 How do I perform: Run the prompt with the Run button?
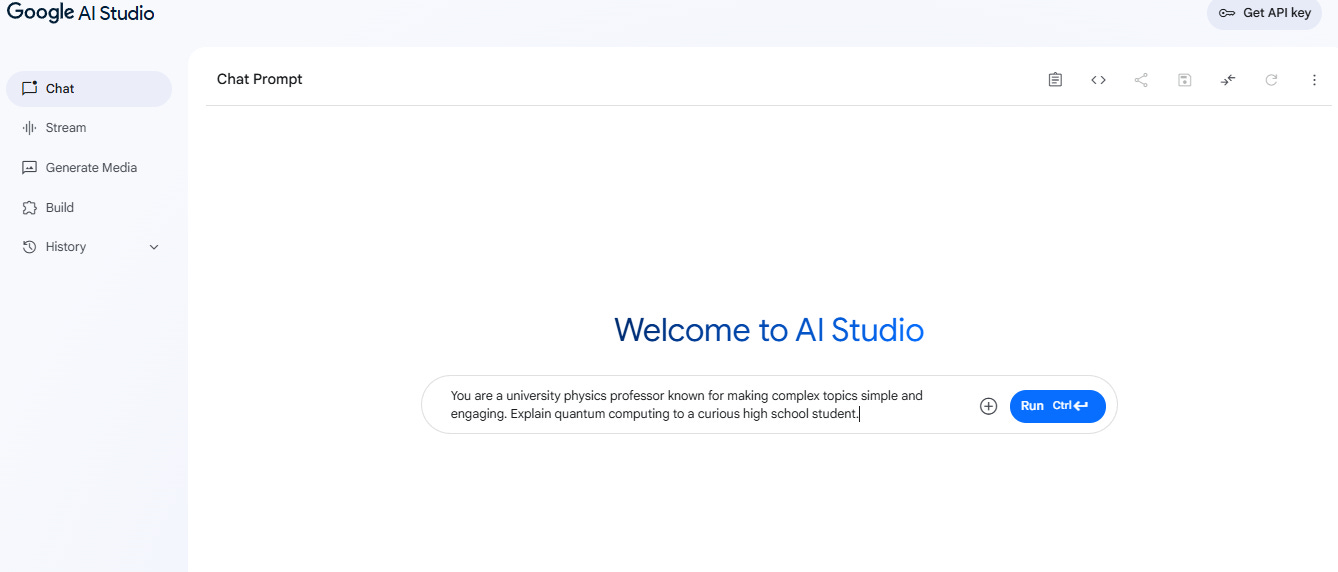coord(1057,406)
